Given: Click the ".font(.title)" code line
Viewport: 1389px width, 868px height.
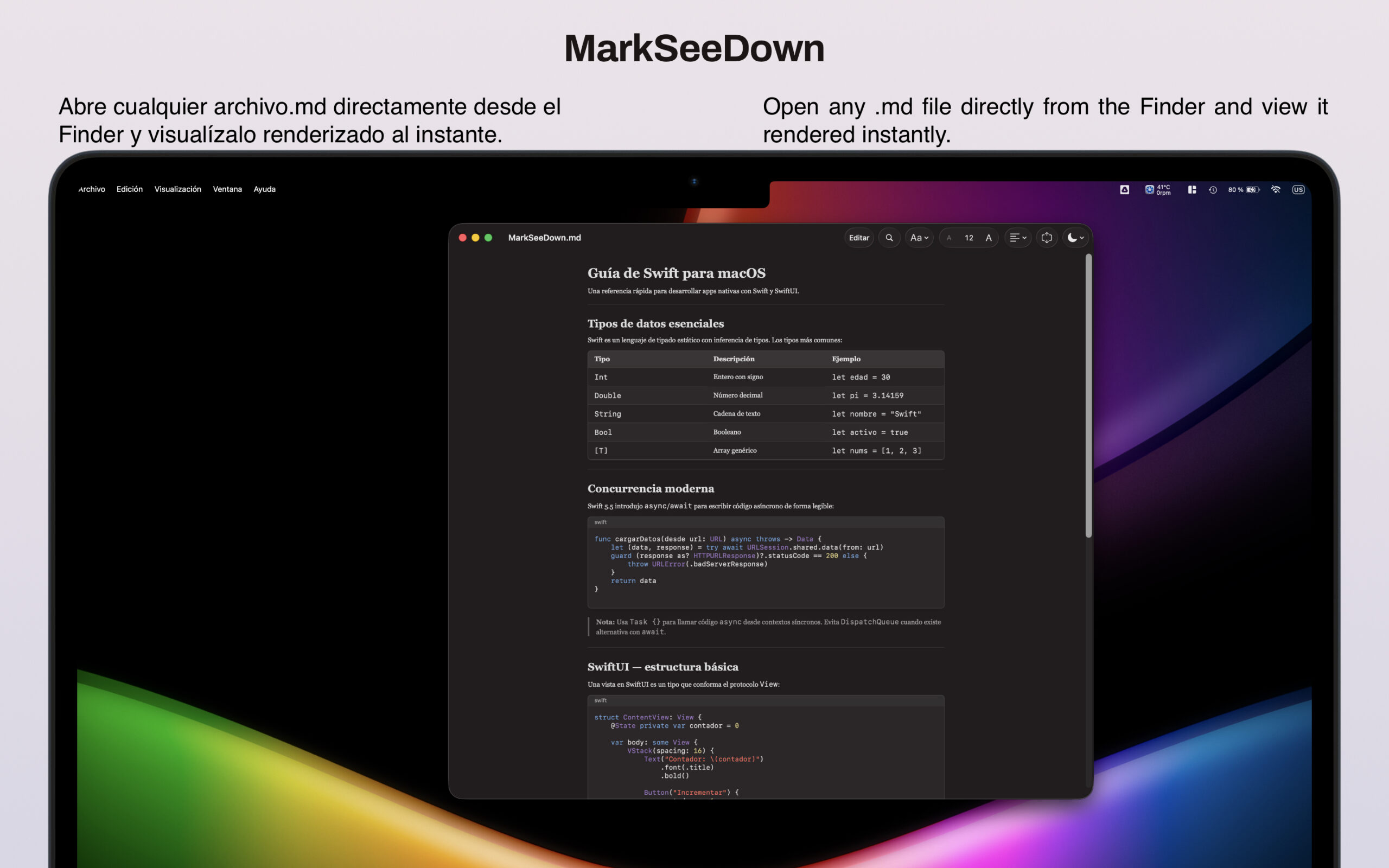Looking at the screenshot, I should point(687,768).
